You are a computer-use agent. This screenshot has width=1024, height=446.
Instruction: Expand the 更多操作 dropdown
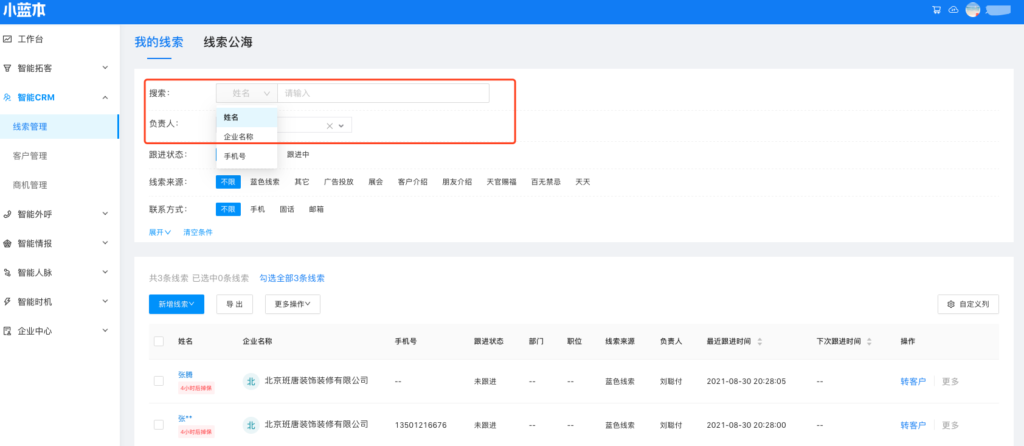coord(292,303)
